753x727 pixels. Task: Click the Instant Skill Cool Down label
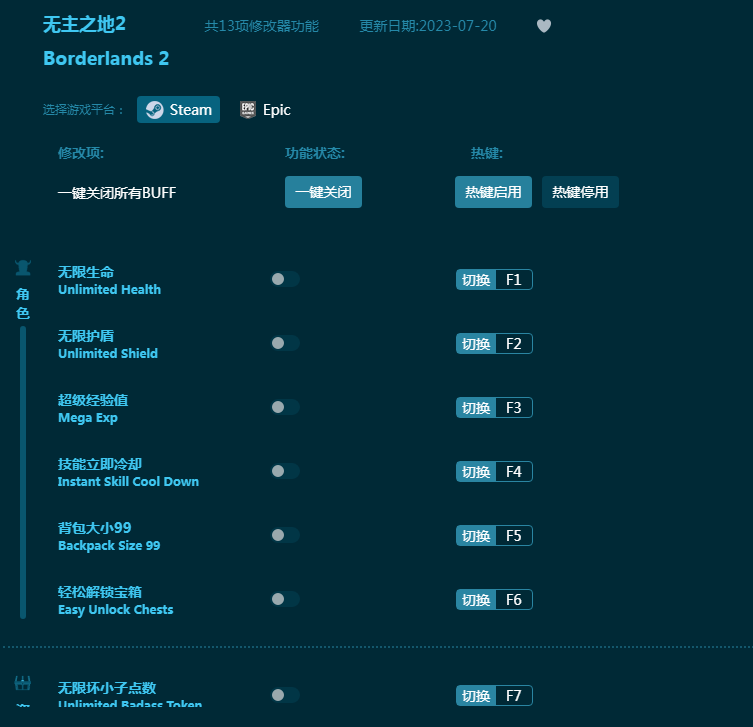click(128, 482)
